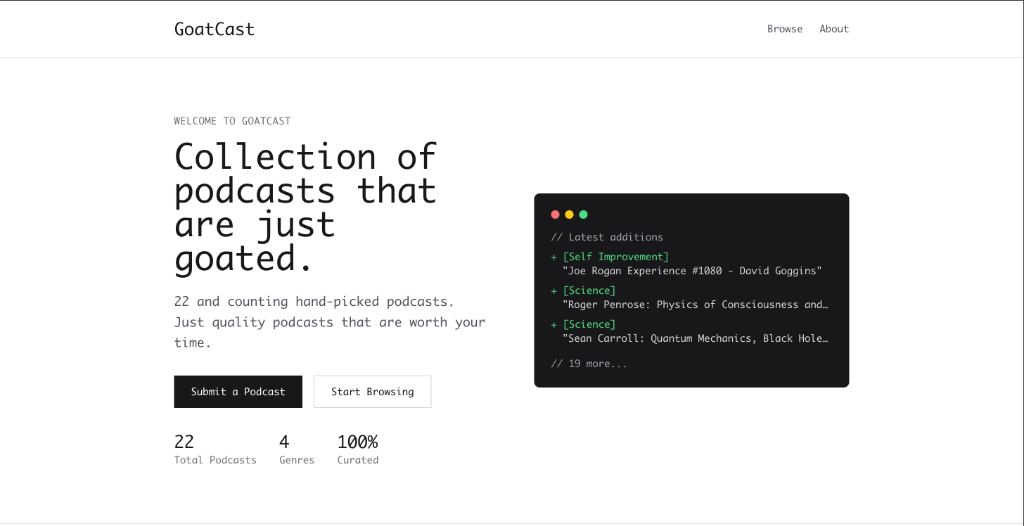1024x526 pixels.
Task: Click the 4 Genres stat
Action: (296, 449)
